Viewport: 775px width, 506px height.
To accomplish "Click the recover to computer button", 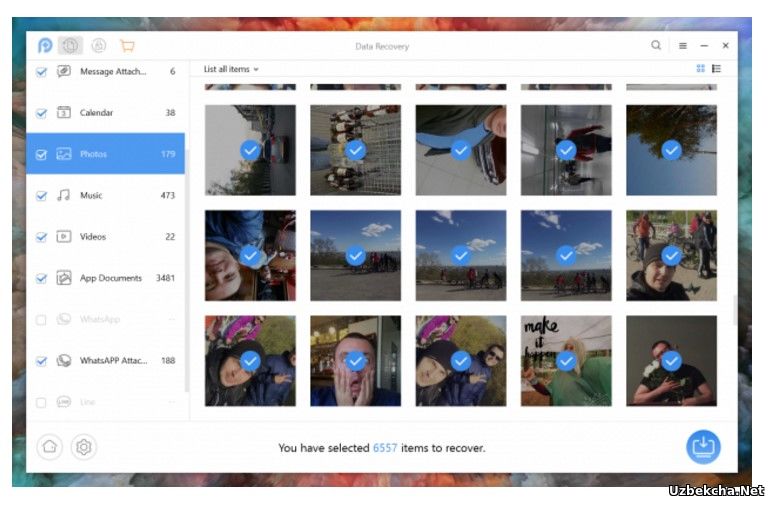I will tap(703, 447).
